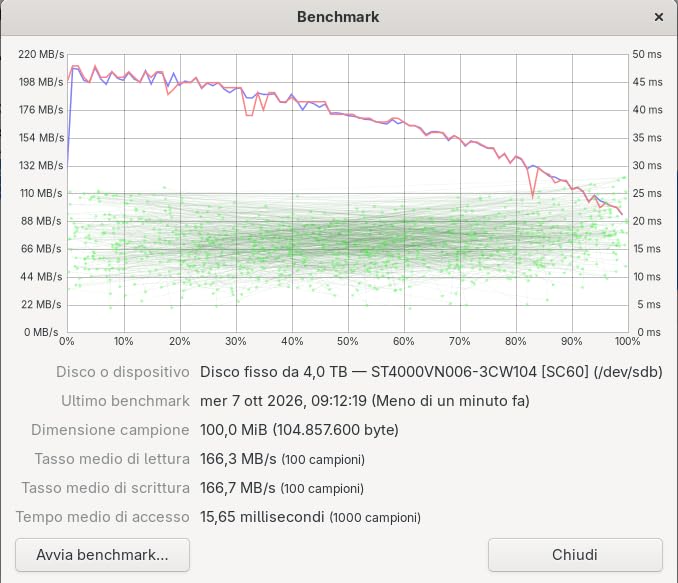Click the 30% x-axis label
Viewport: 678px width, 583px height.
click(x=236, y=342)
